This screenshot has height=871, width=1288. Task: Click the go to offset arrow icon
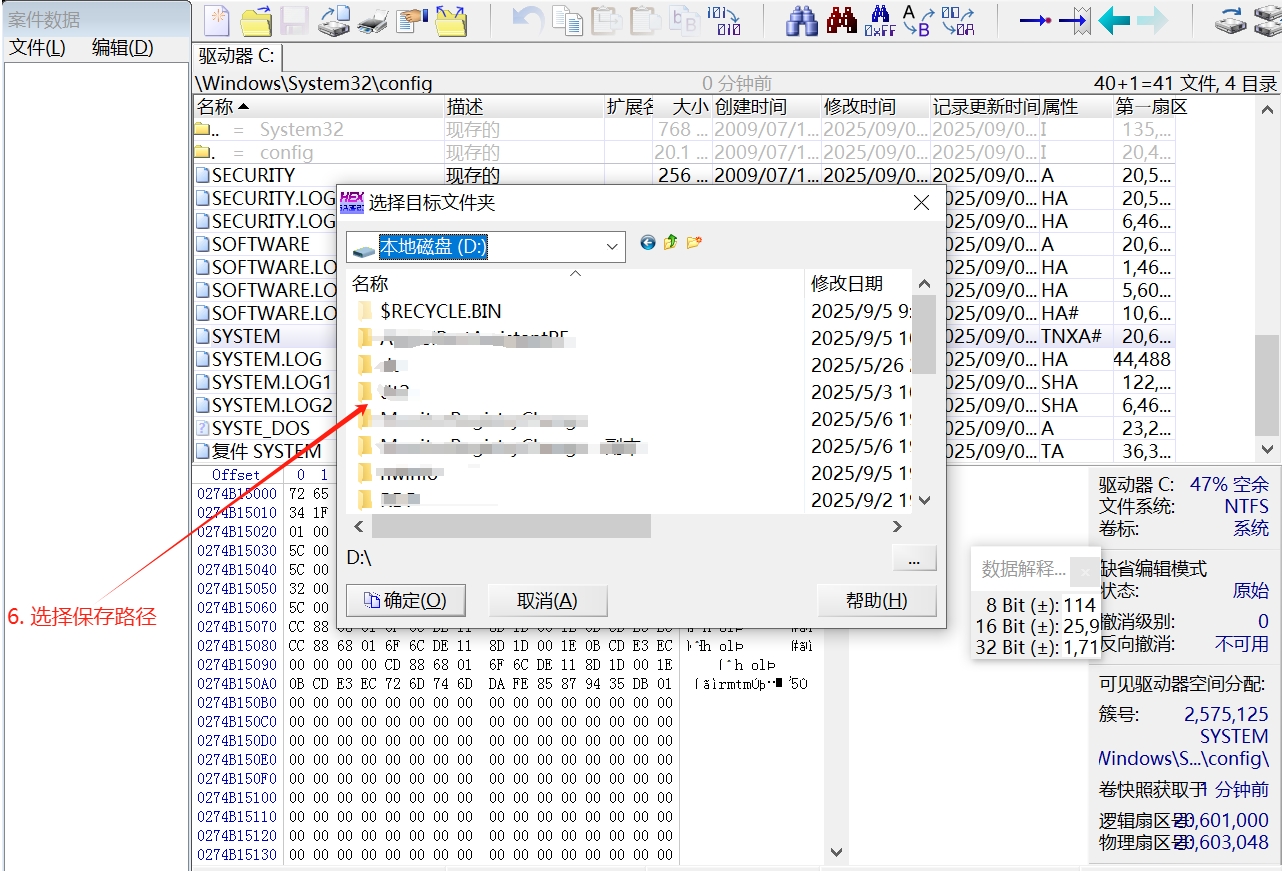[x=1034, y=20]
